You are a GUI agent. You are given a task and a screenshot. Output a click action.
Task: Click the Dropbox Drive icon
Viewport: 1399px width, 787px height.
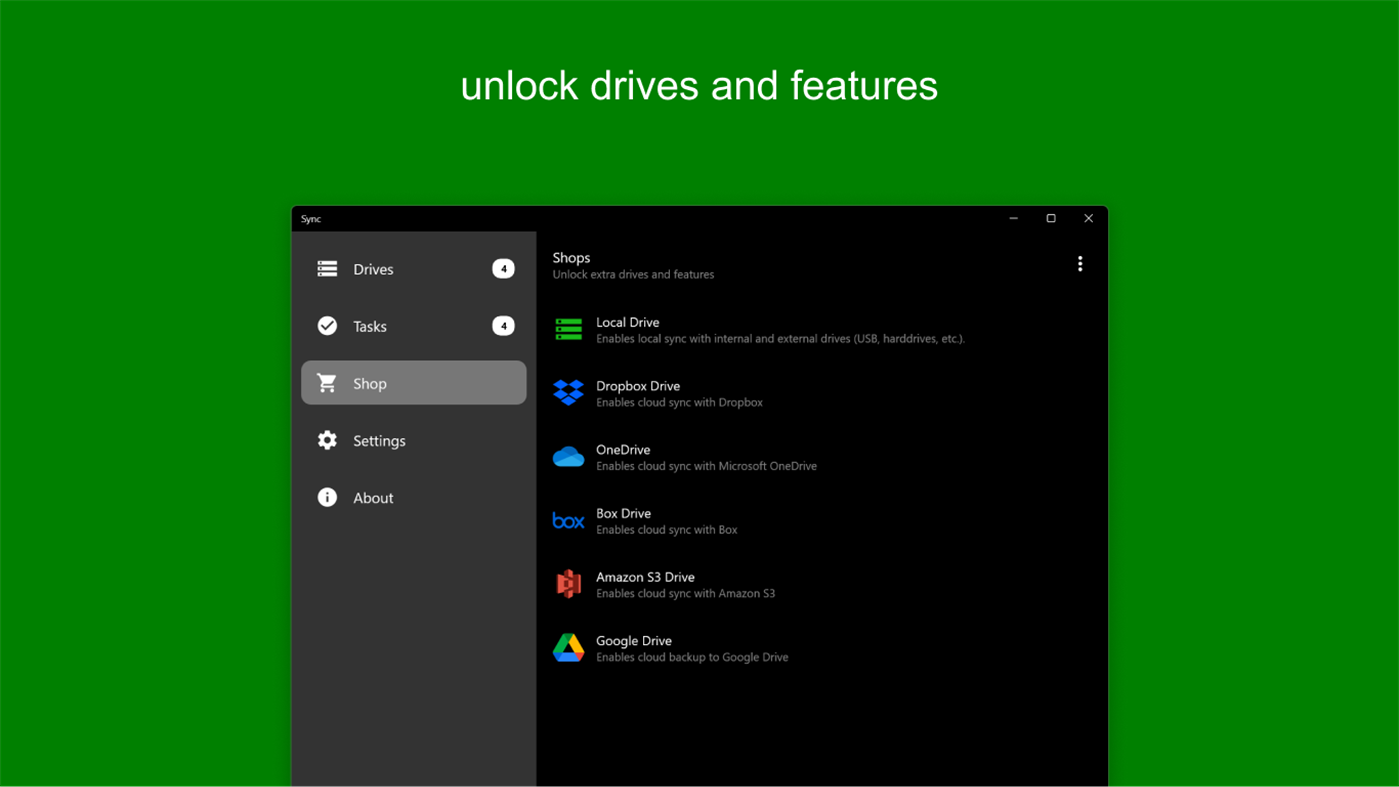click(568, 393)
